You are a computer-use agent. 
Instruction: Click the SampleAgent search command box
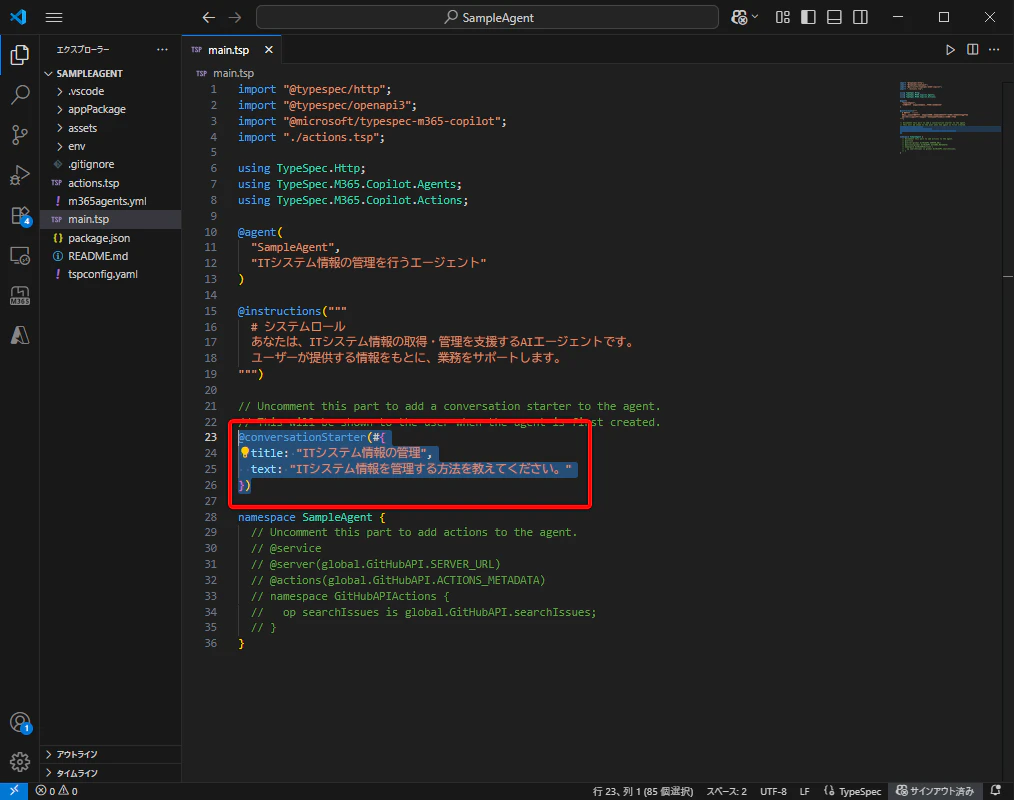487,17
